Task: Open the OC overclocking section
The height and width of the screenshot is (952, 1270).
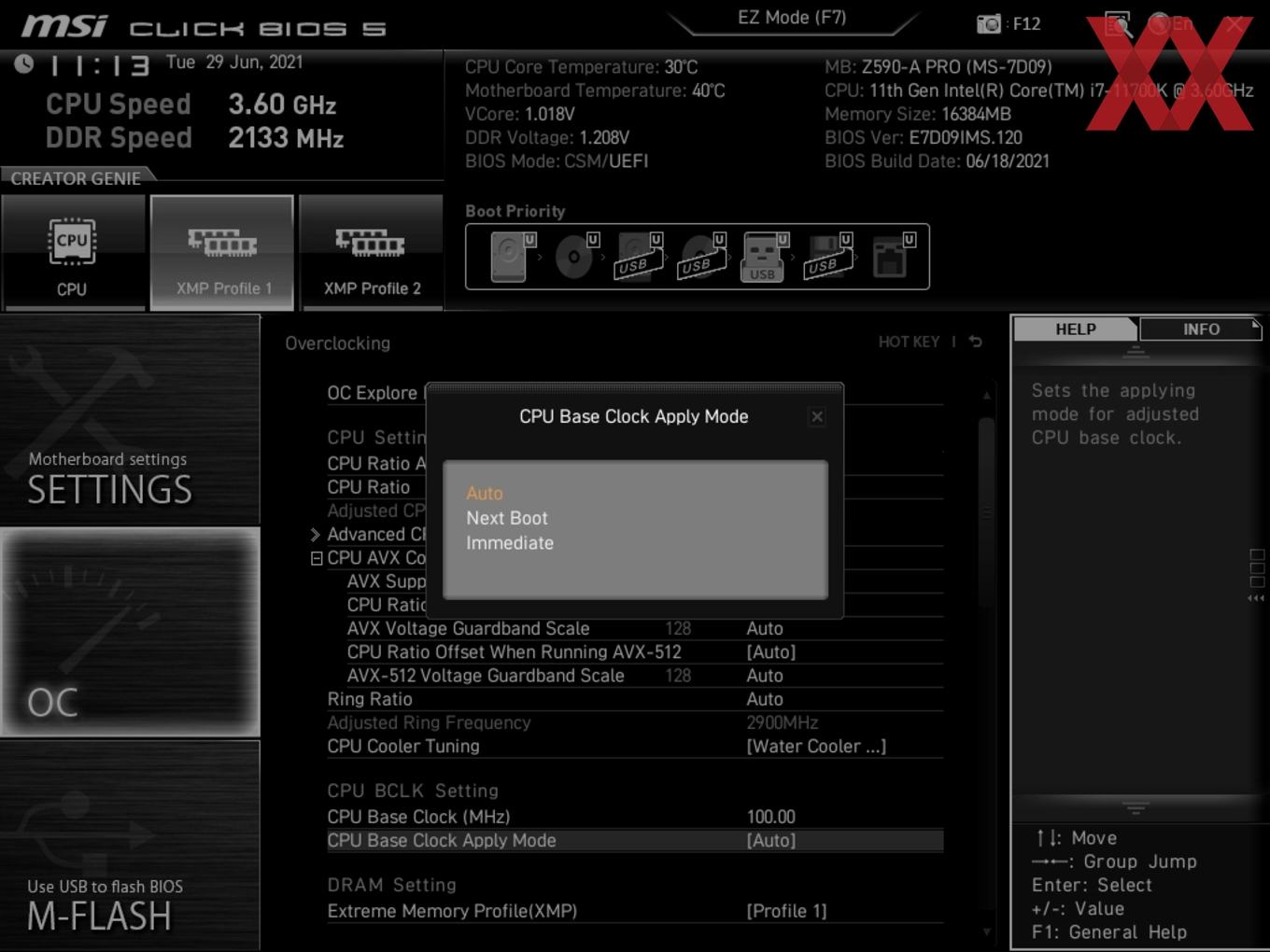Action: tap(130, 633)
